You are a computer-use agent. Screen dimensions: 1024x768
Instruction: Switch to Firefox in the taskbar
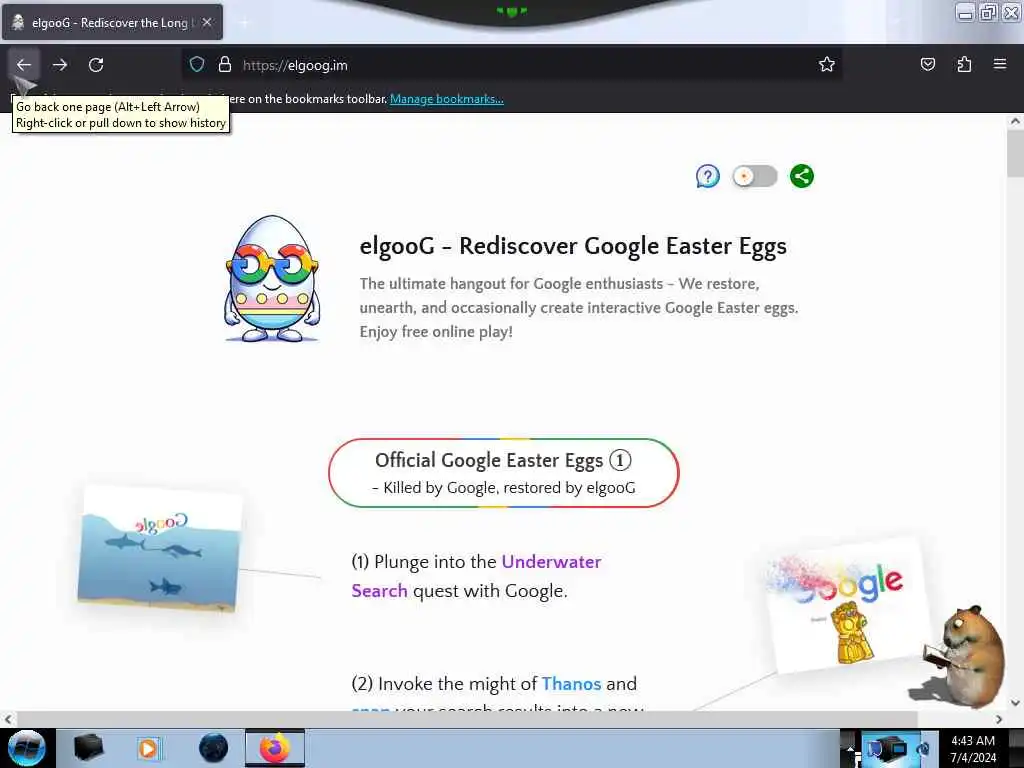coord(275,748)
